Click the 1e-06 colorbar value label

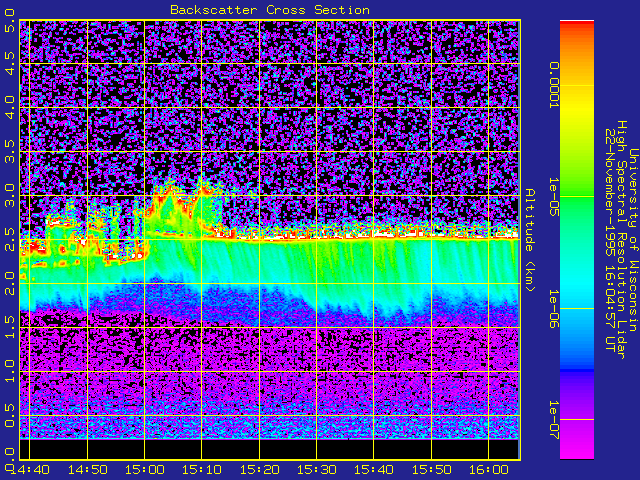[553, 309]
